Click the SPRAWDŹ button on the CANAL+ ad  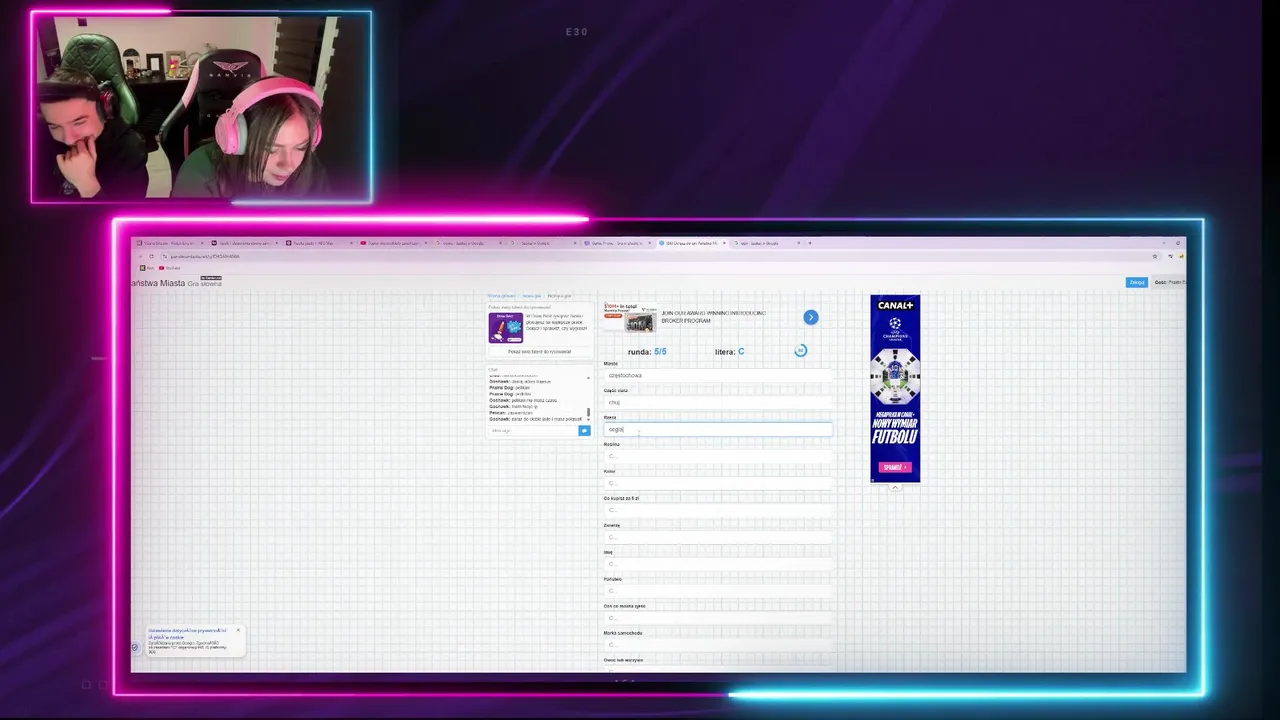coord(895,467)
